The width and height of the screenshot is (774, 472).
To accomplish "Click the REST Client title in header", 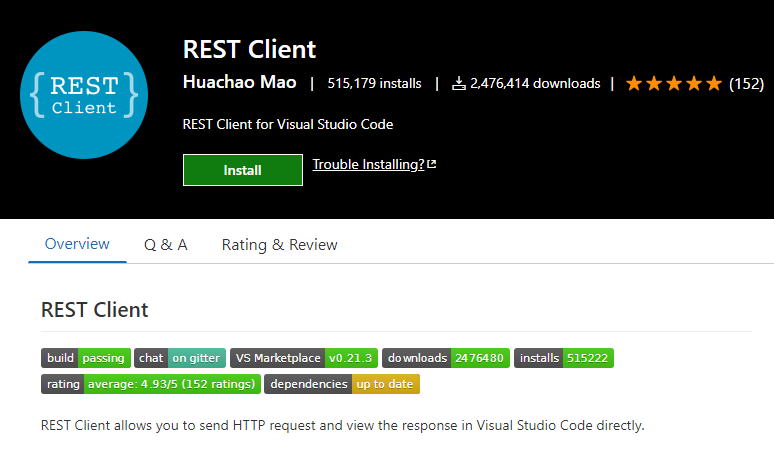I will point(249,49).
